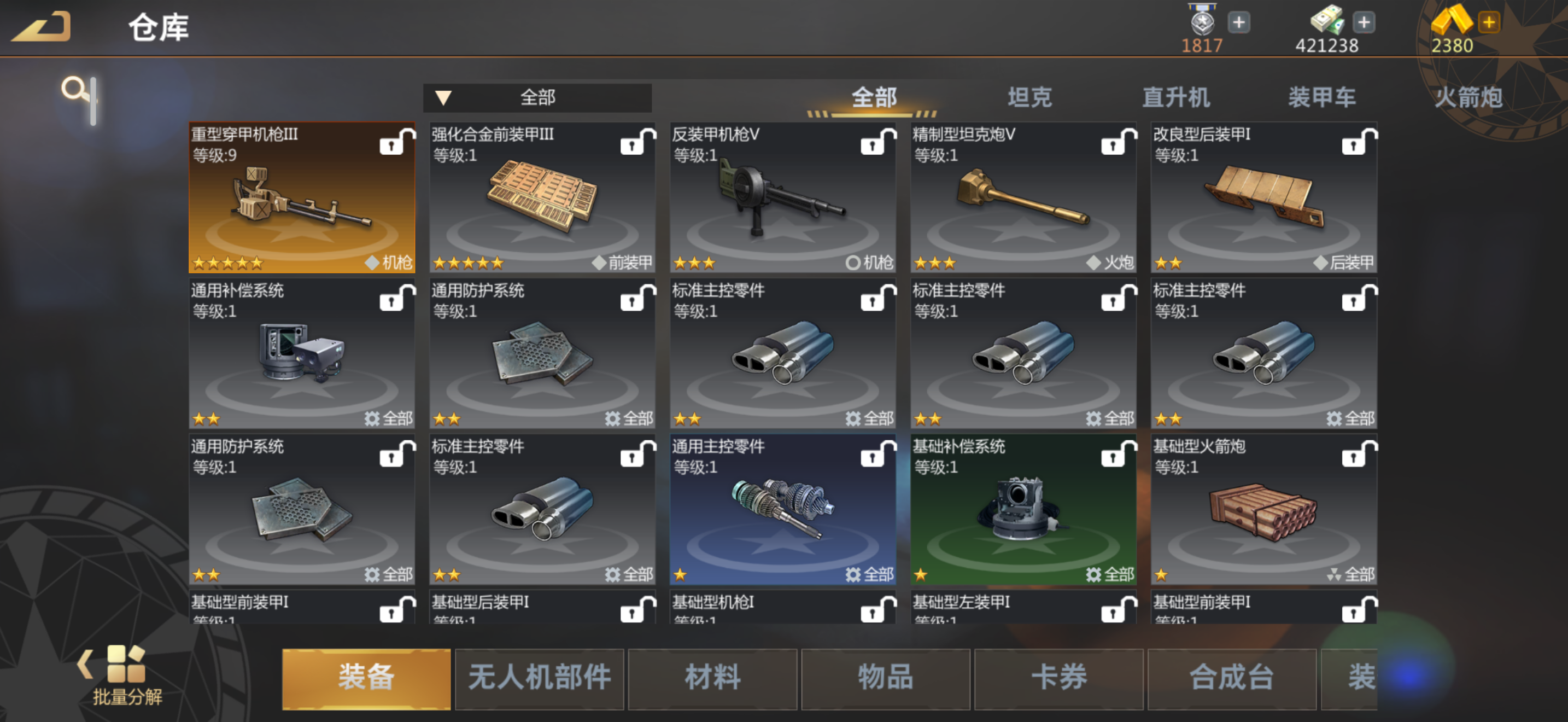
Task: Select the 精制型坦克炮V item card
Action: [x=1022, y=197]
